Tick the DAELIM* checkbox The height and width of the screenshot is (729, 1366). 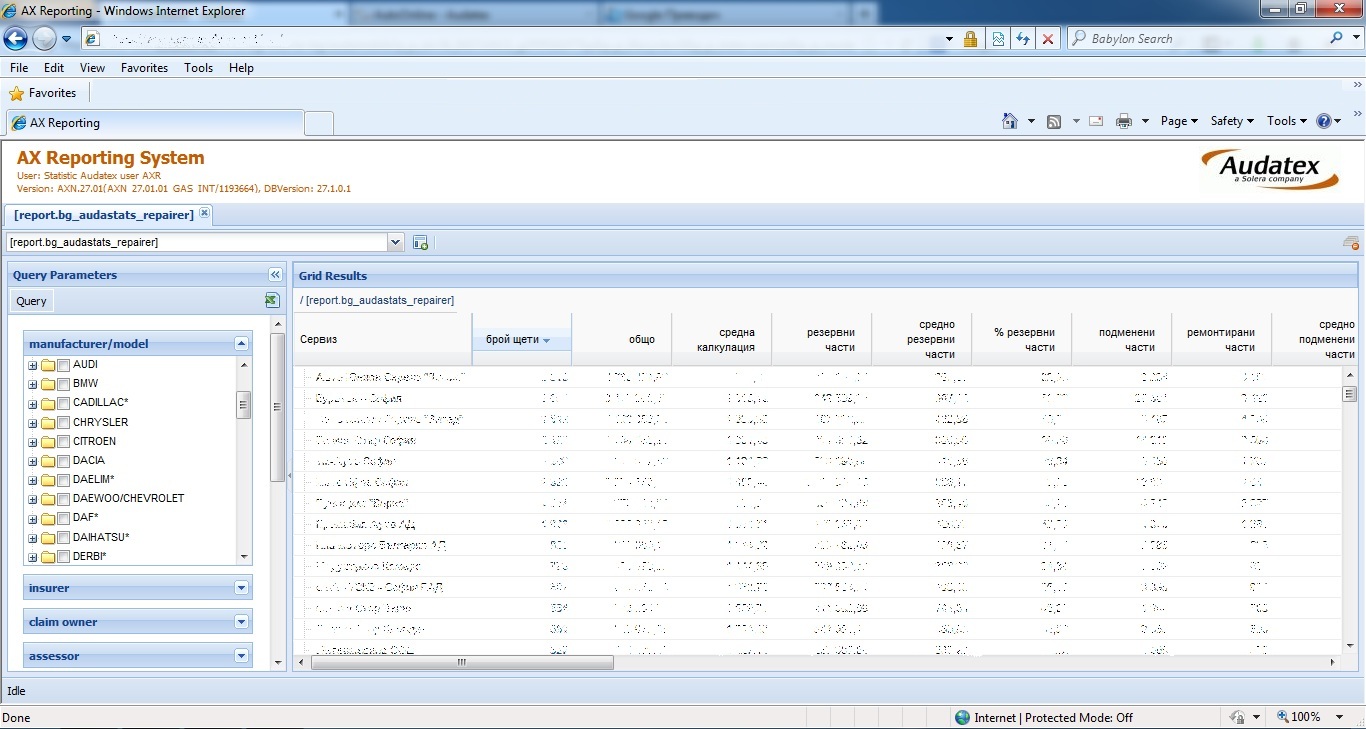tap(63, 480)
